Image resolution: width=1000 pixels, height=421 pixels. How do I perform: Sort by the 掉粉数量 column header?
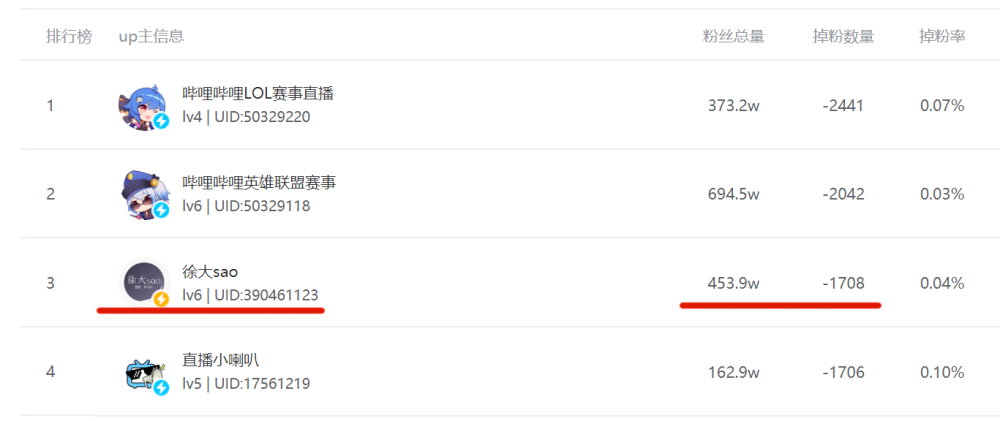coord(843,37)
